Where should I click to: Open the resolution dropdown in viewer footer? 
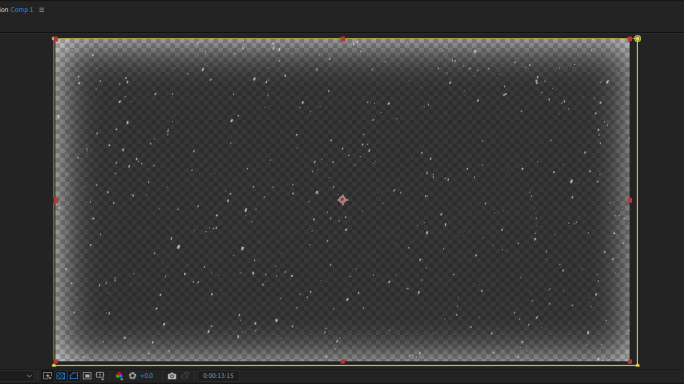[x=17, y=376]
